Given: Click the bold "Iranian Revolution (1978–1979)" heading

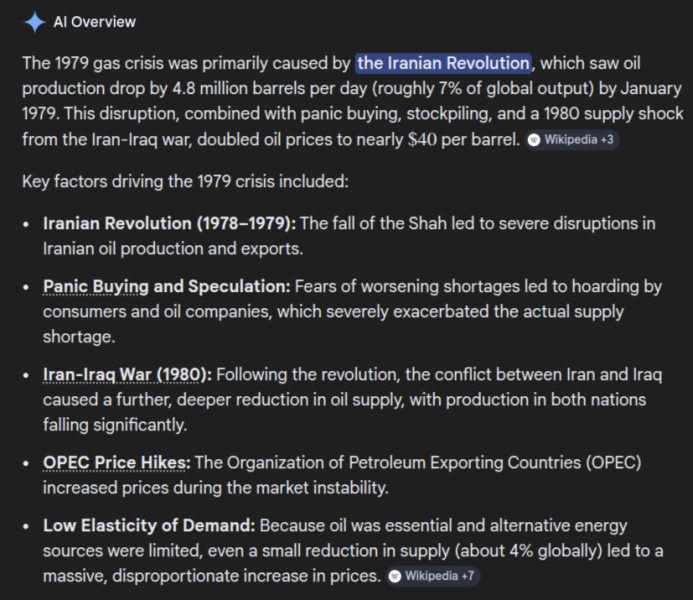Looking at the screenshot, I should point(169,223).
